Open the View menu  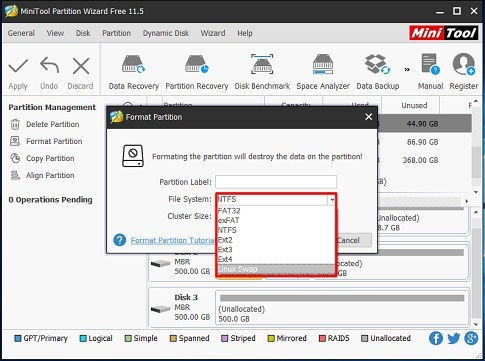[55, 33]
